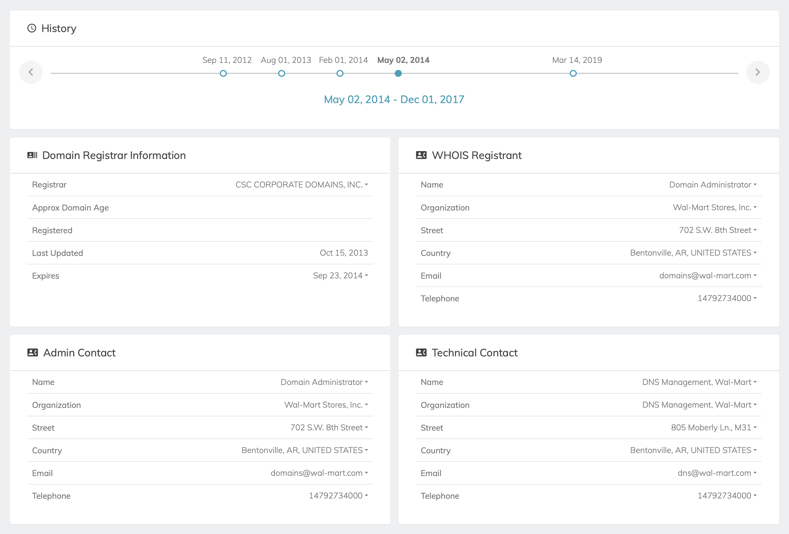The width and height of the screenshot is (789, 534).
Task: Open Admin Contact country Bentonville dropdown
Action: pyautogui.click(x=305, y=450)
